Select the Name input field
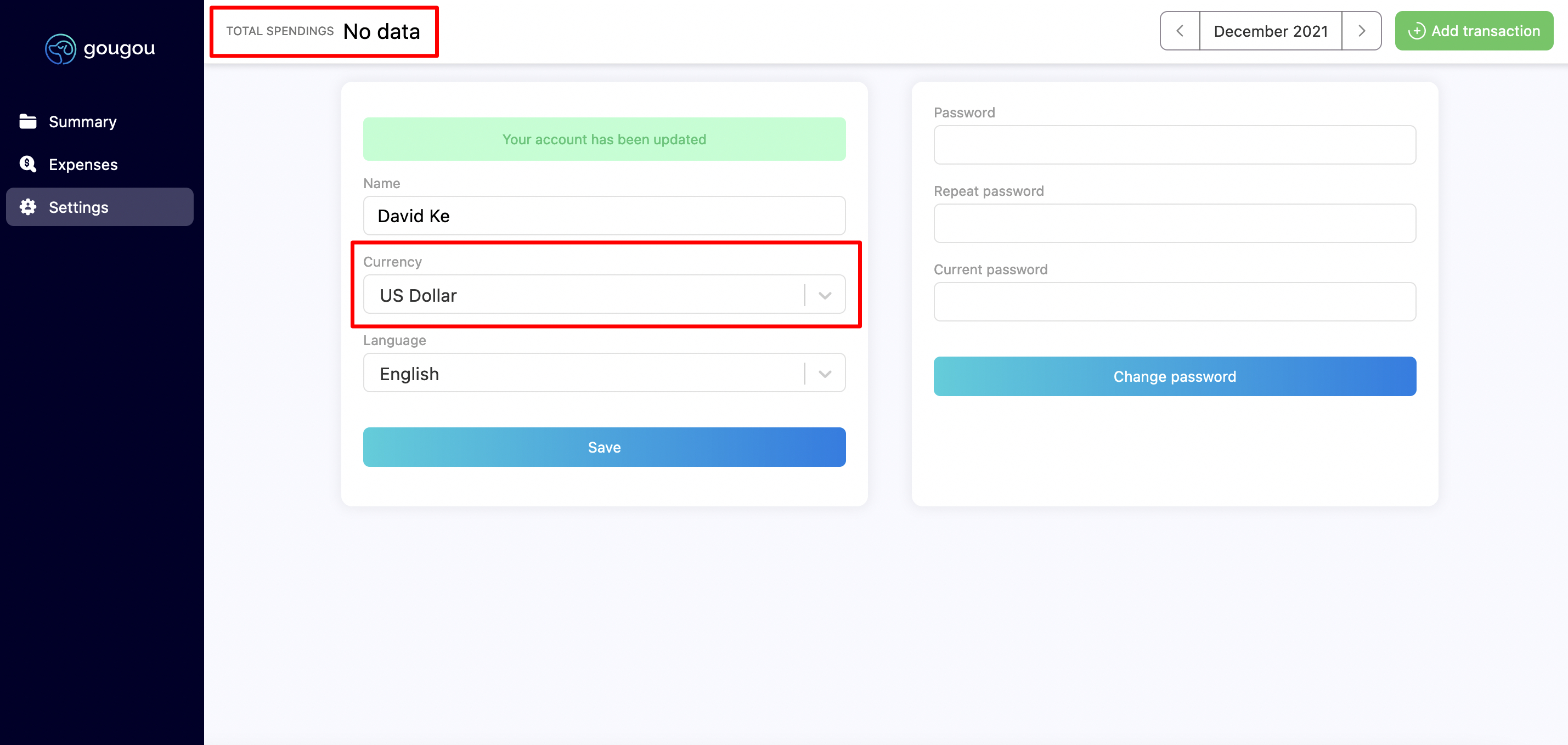This screenshot has height=745, width=1568. point(605,215)
